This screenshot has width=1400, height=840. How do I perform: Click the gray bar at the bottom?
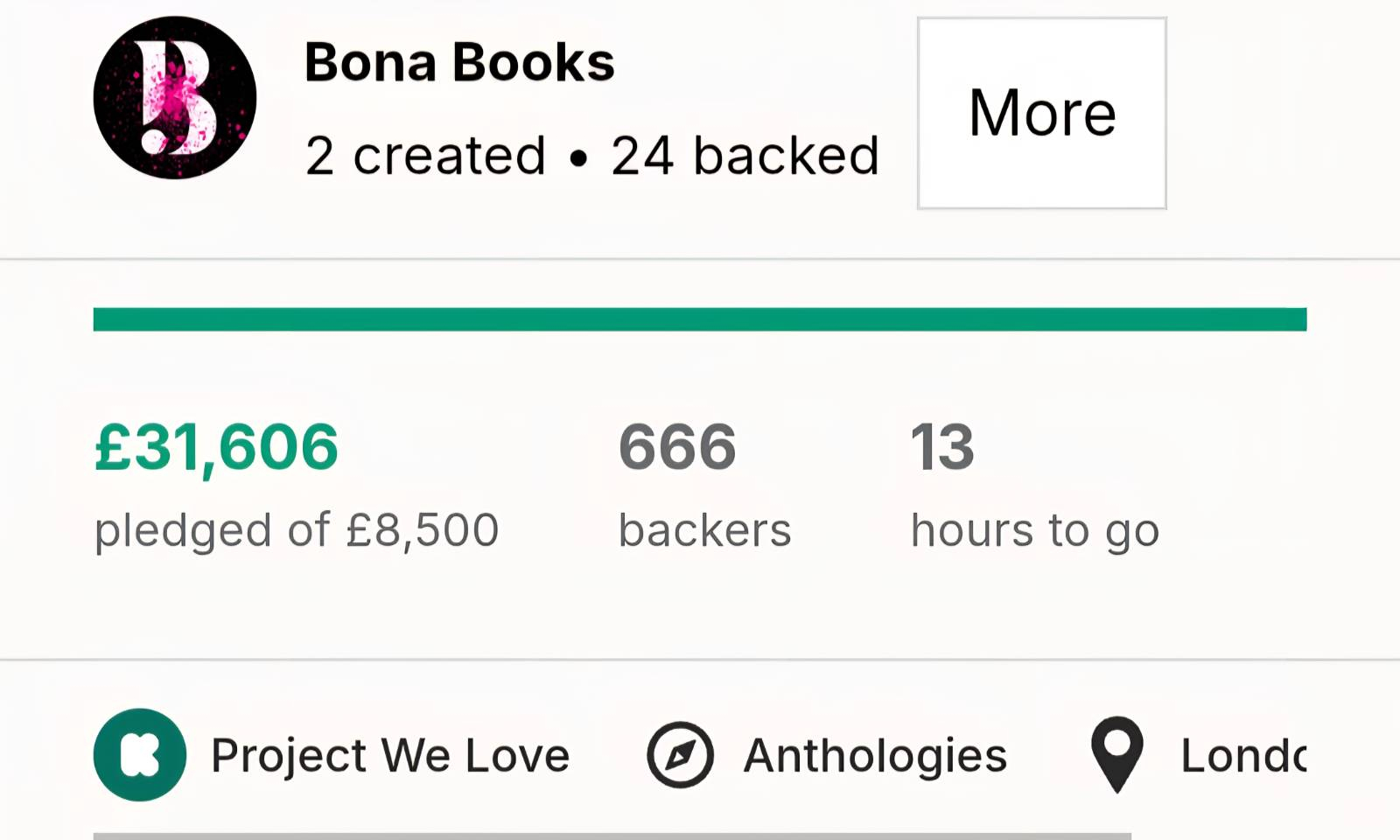pos(612,836)
